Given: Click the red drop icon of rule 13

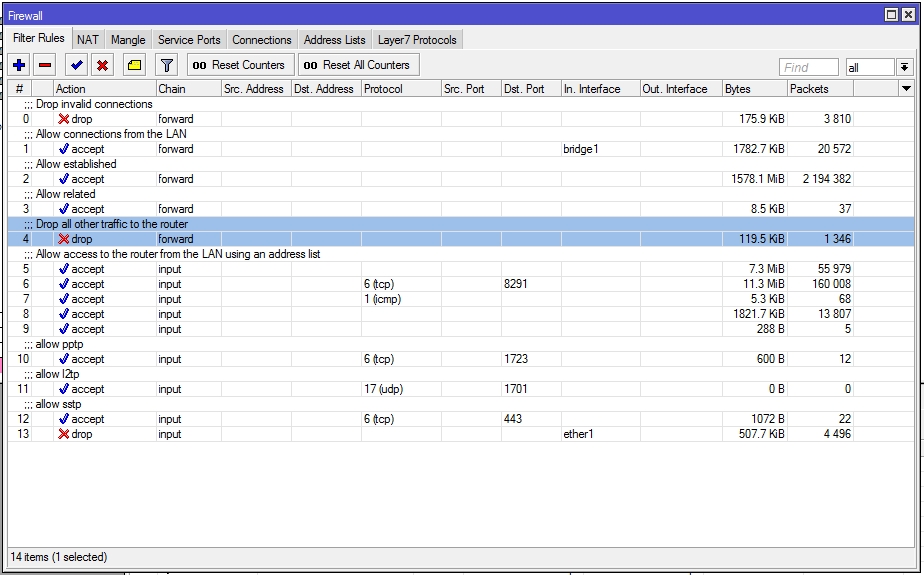Looking at the screenshot, I should coord(64,434).
